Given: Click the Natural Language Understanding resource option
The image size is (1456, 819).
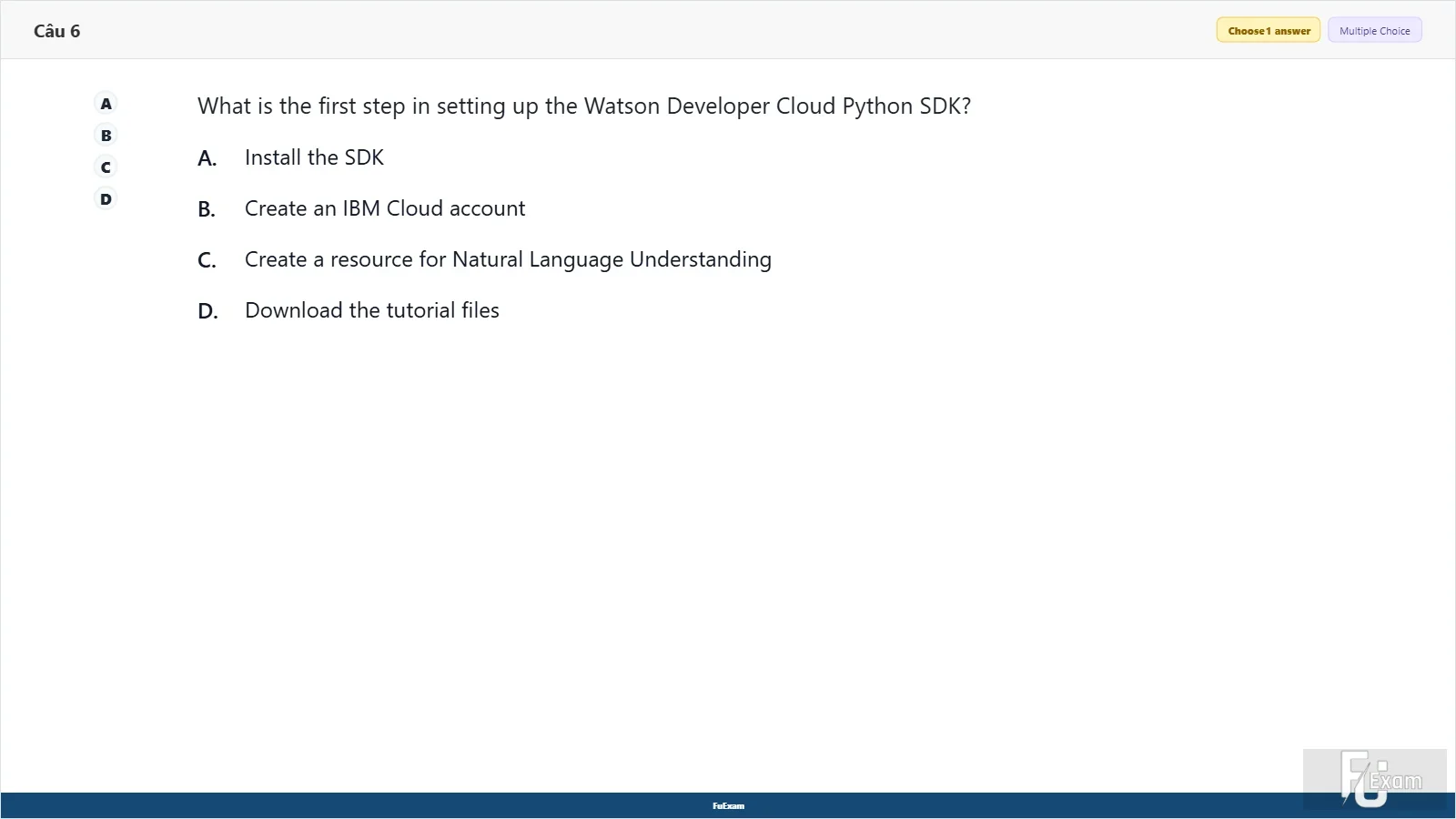Looking at the screenshot, I should (508, 260).
